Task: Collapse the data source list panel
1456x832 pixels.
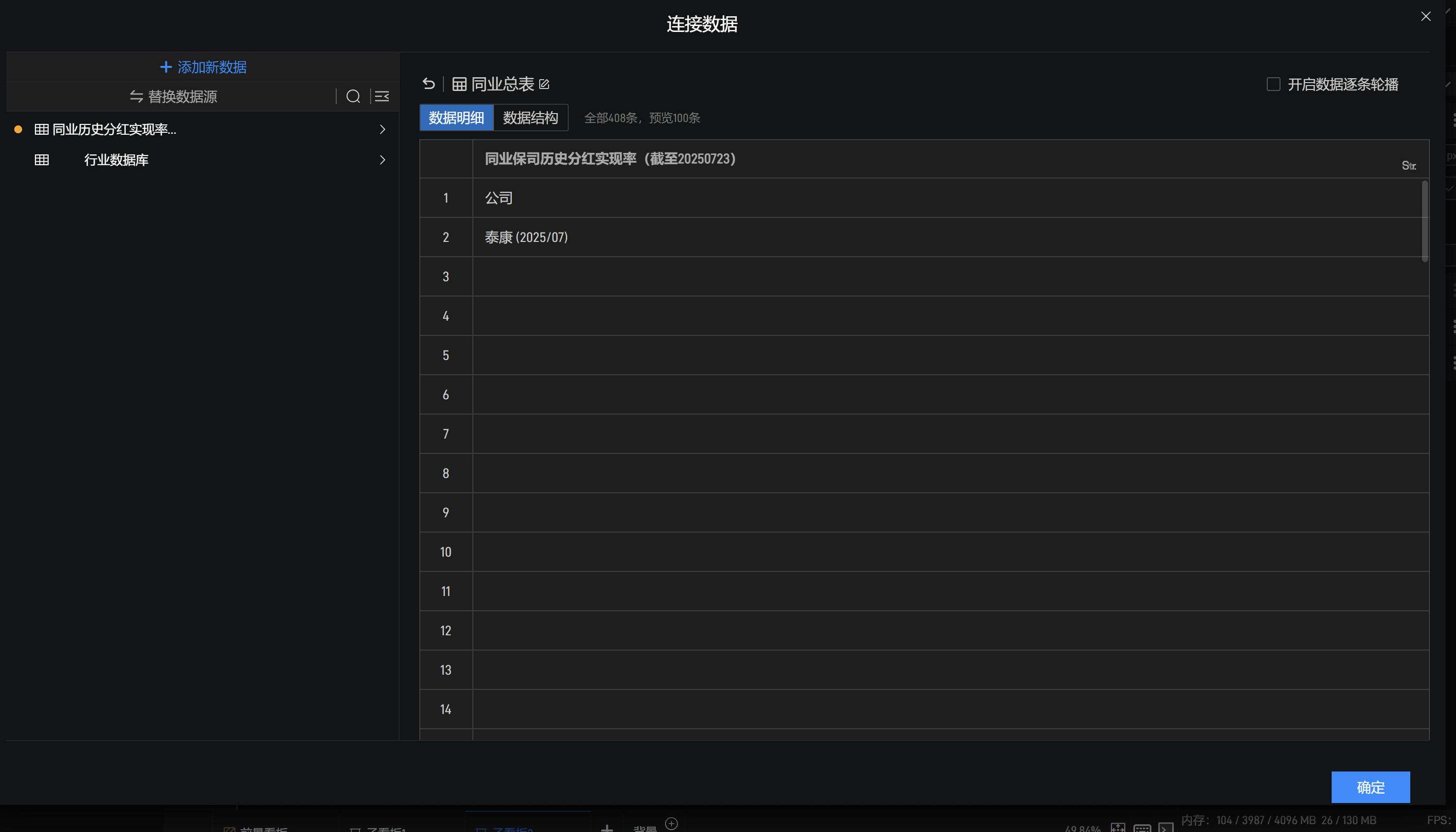Action: point(381,96)
